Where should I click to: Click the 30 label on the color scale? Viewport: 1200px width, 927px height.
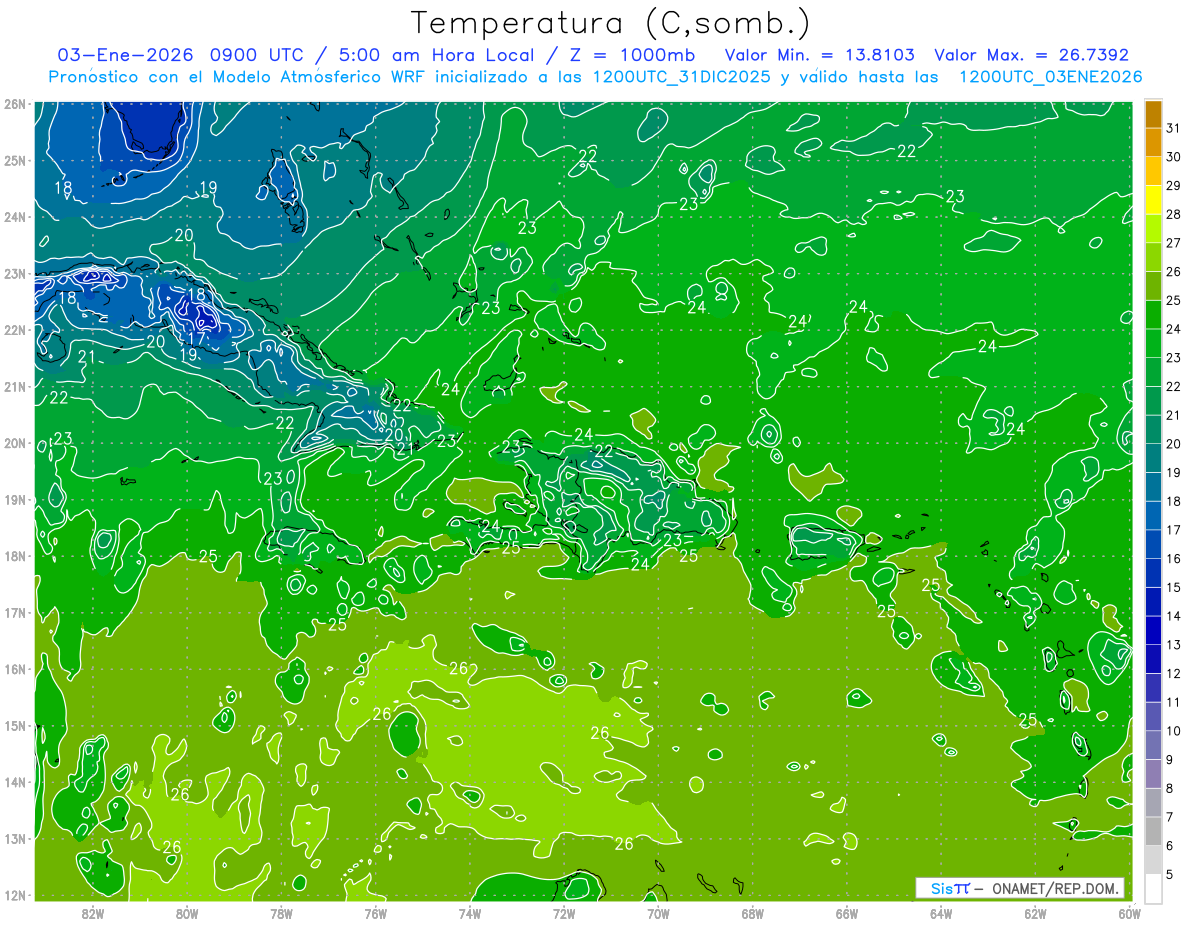pos(1173,157)
